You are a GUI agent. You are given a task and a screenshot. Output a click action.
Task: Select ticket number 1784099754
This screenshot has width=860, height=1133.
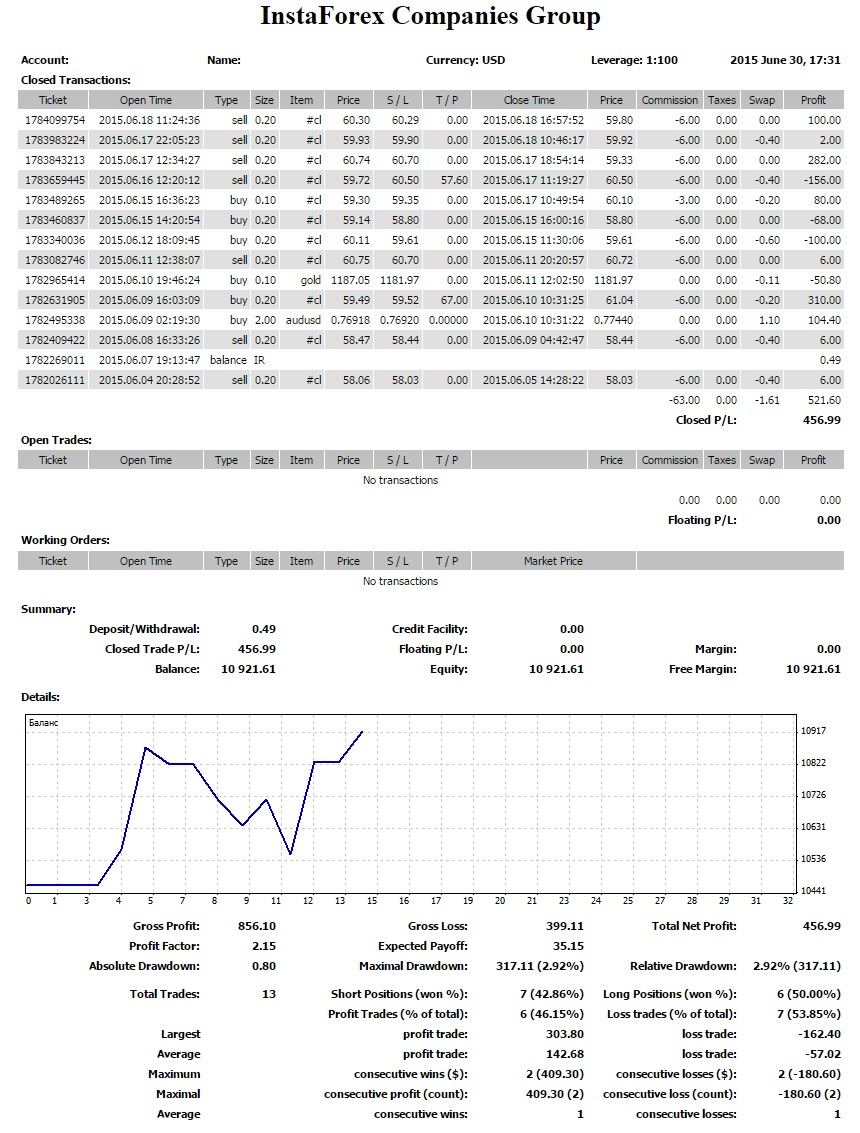pyautogui.click(x=55, y=120)
